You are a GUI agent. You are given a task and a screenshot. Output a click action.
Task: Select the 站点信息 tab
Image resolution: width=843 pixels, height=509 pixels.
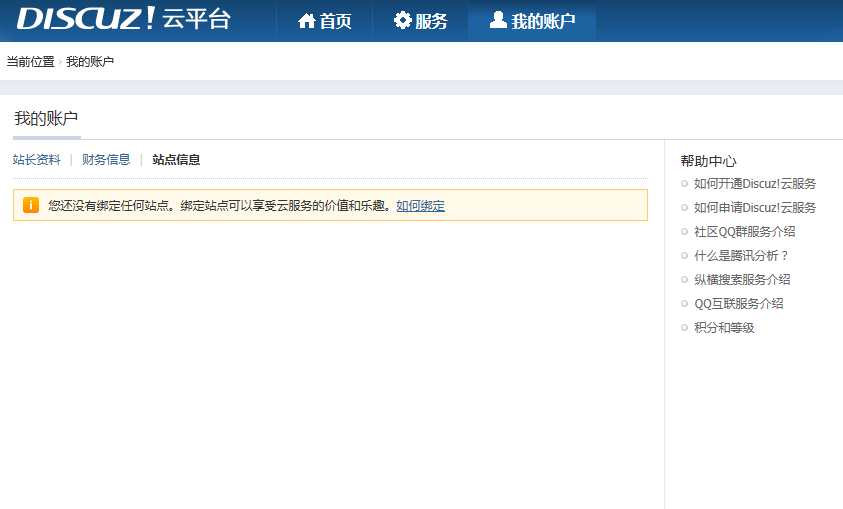tap(176, 160)
